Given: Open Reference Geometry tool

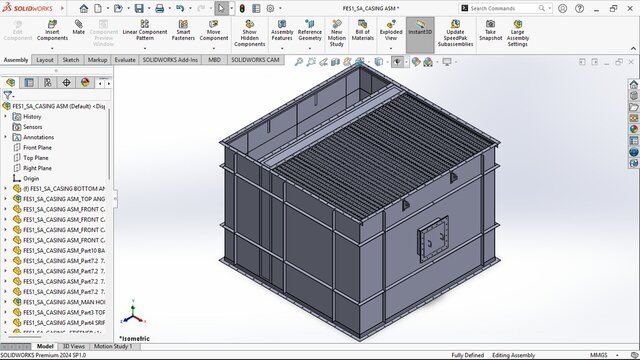Looking at the screenshot, I should click(x=310, y=31).
